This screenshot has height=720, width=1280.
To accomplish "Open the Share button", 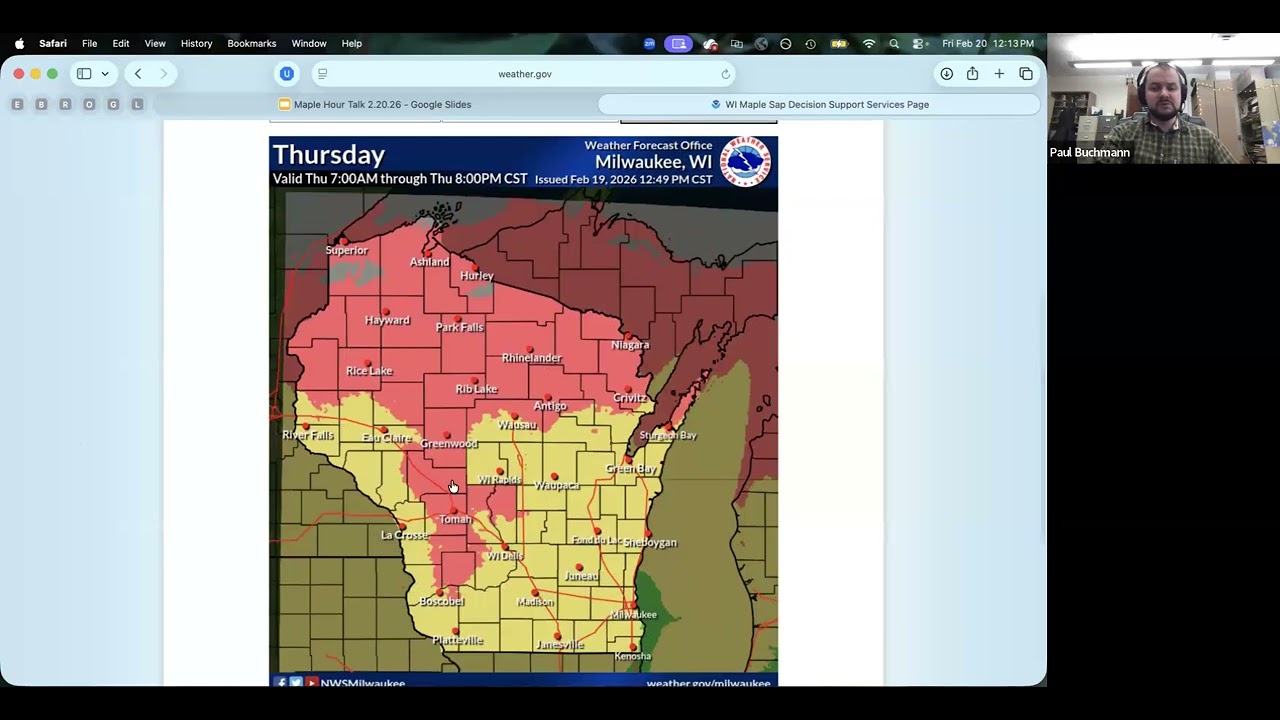I will 972,73.
